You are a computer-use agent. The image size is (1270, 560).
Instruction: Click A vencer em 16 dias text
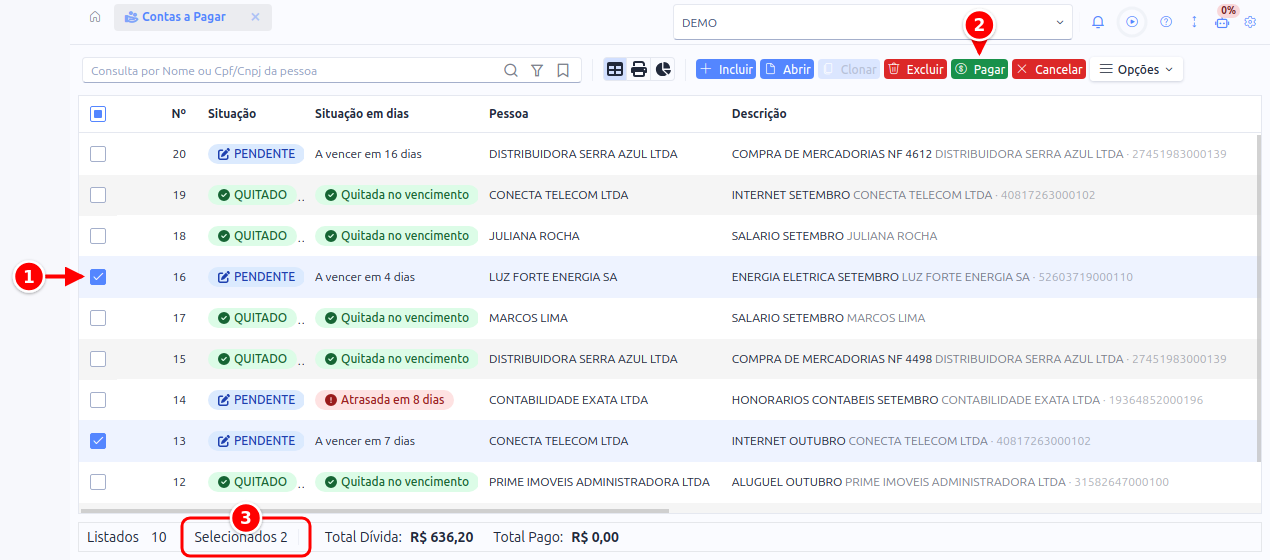tap(368, 154)
